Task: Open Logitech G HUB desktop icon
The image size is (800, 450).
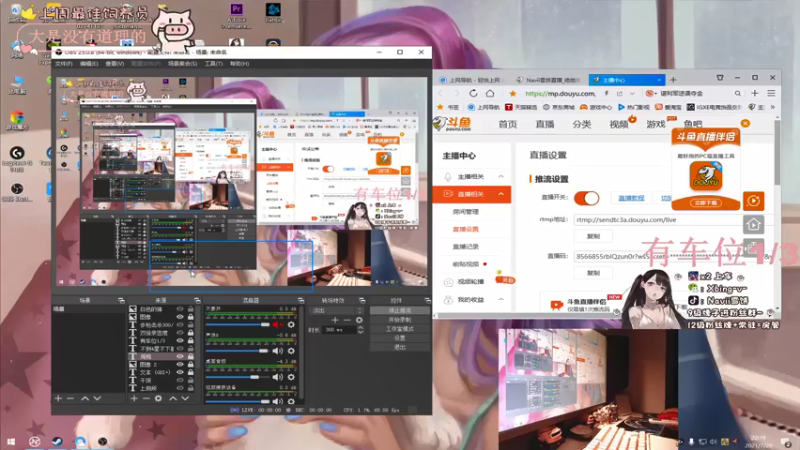Action: click(17, 159)
